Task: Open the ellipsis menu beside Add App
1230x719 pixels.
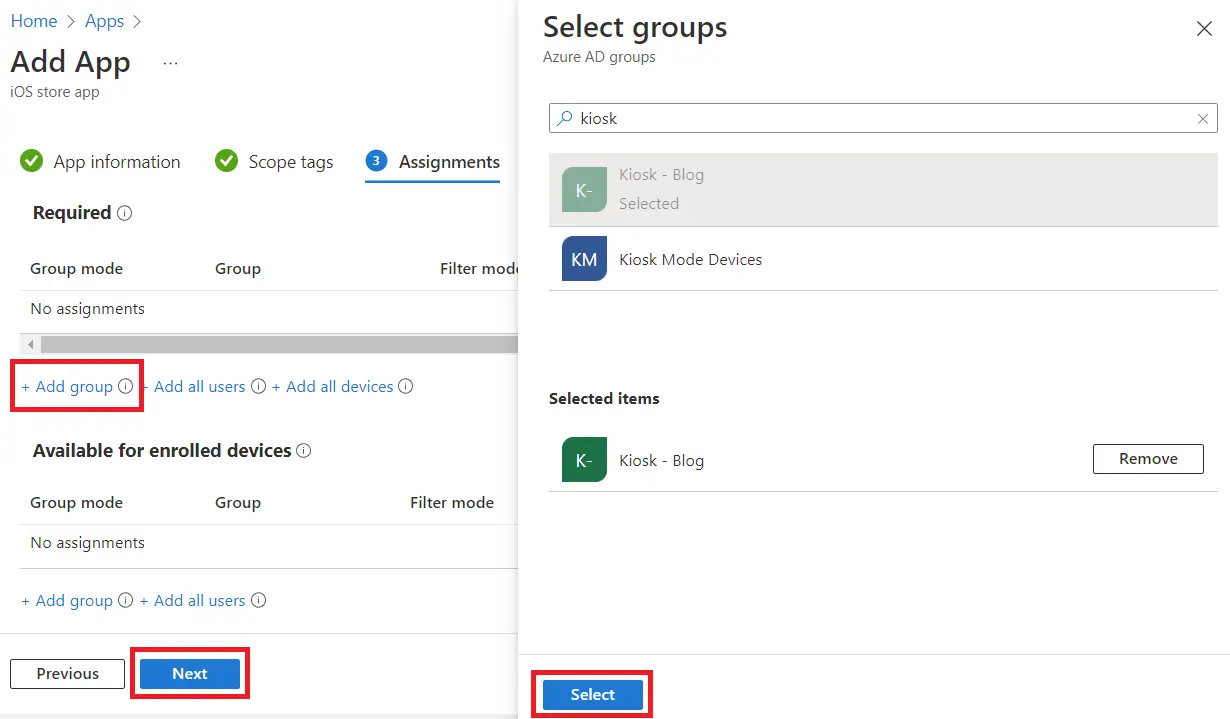Action: click(170, 63)
